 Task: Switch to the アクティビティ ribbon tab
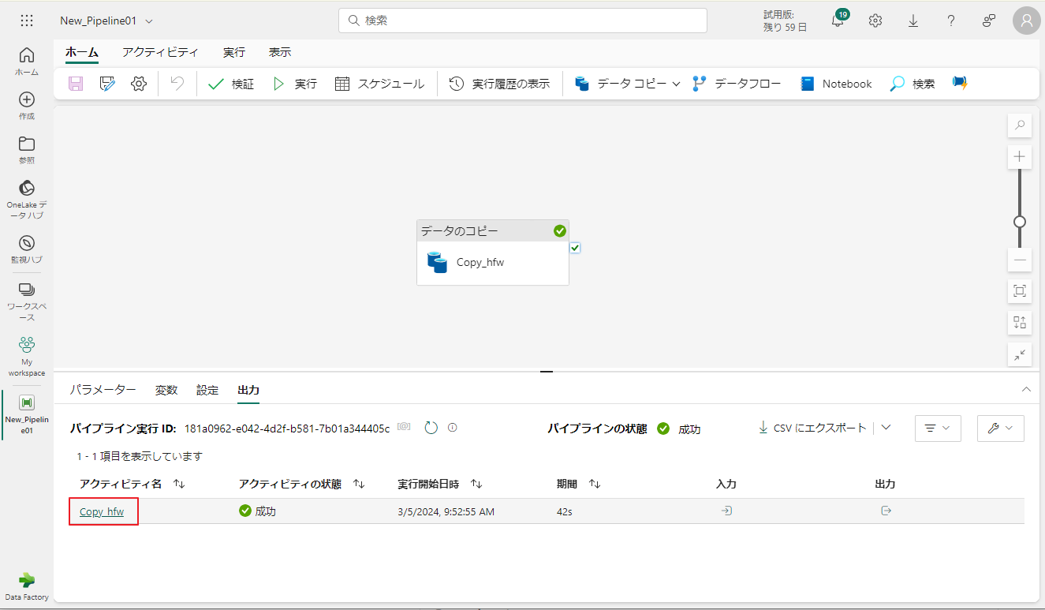pos(160,52)
